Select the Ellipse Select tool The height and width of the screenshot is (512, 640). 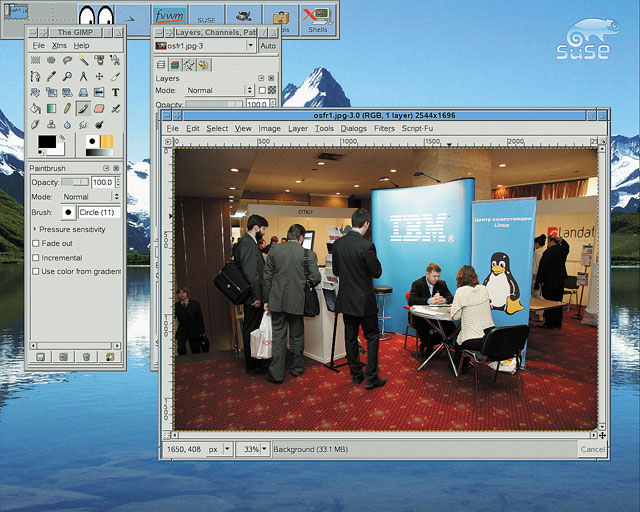click(51, 60)
